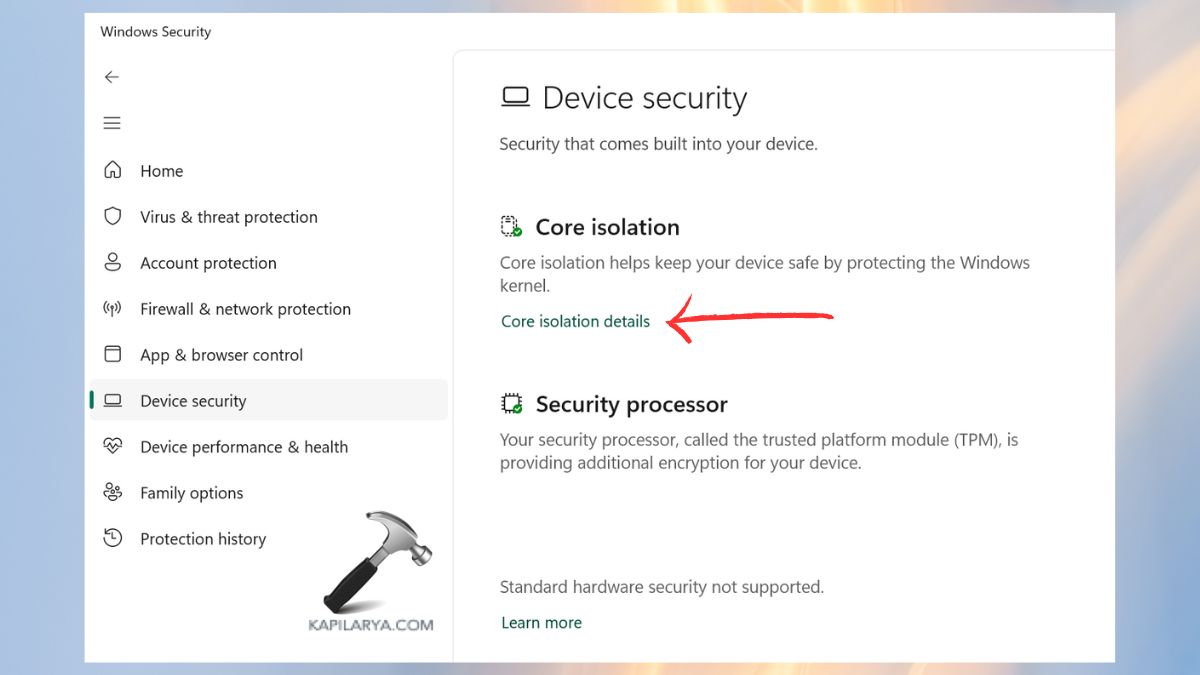The width and height of the screenshot is (1200, 675).
Task: Switch to Device performance & health section
Action: point(243,446)
